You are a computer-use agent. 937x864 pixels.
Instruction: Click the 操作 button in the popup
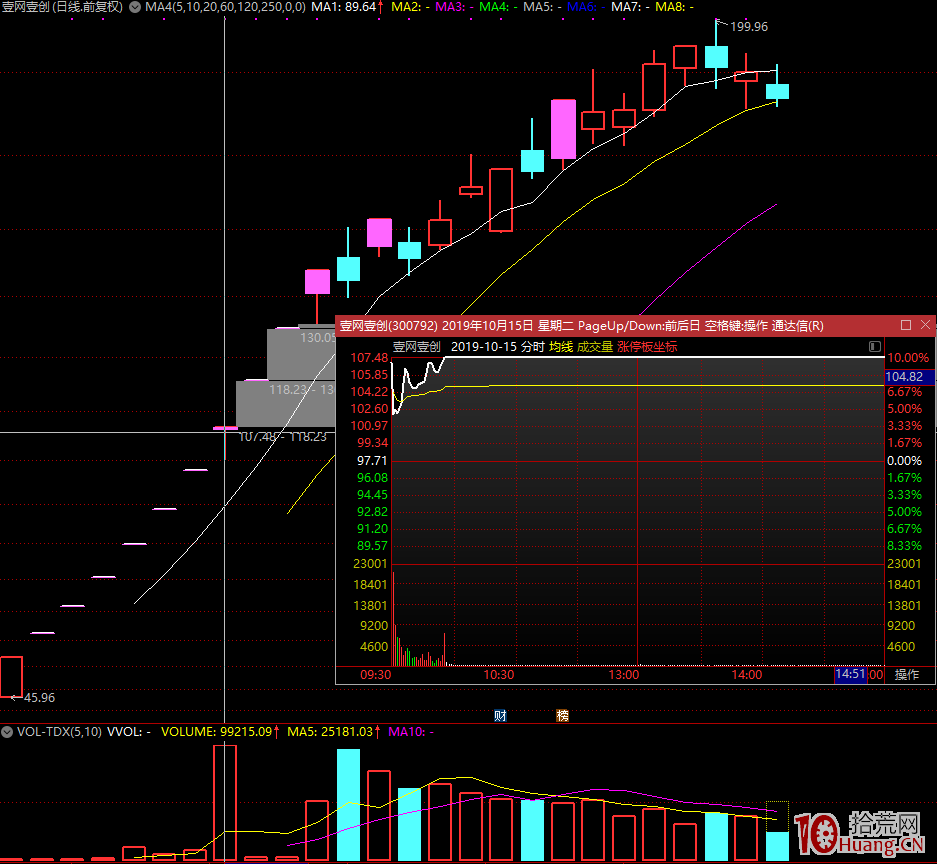(907, 675)
